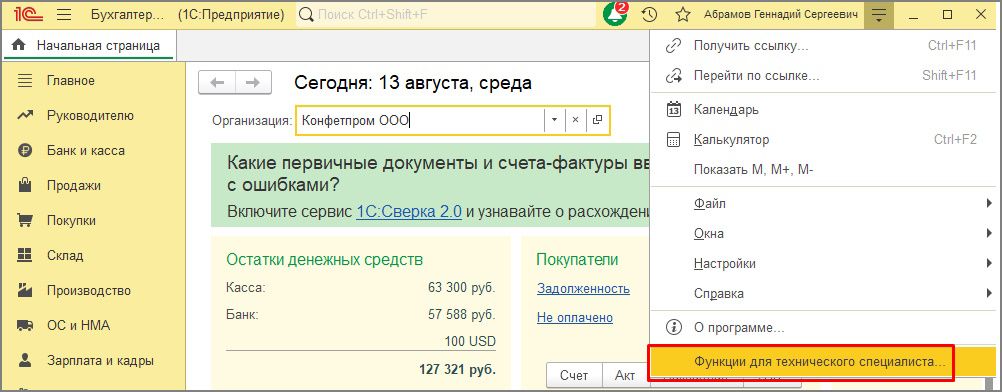1002x392 pixels.
Task: Open the organization selection form icon
Action: coord(597,120)
